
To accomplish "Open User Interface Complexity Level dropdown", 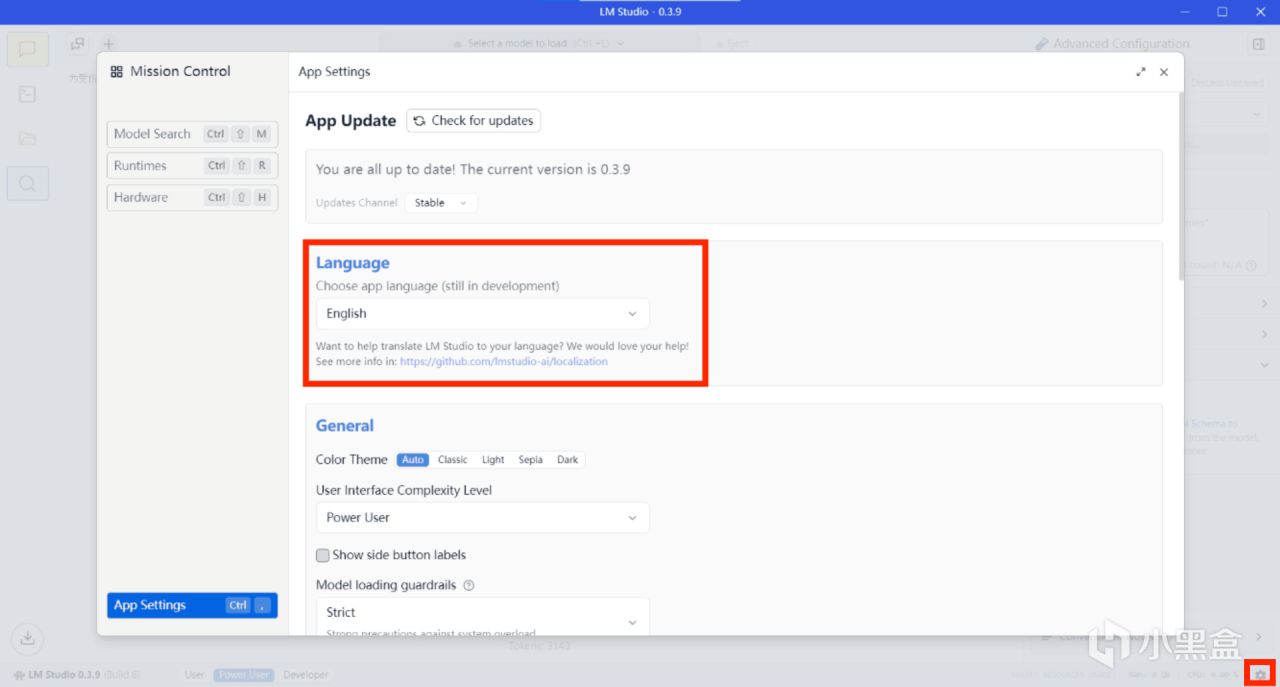I will point(482,518).
